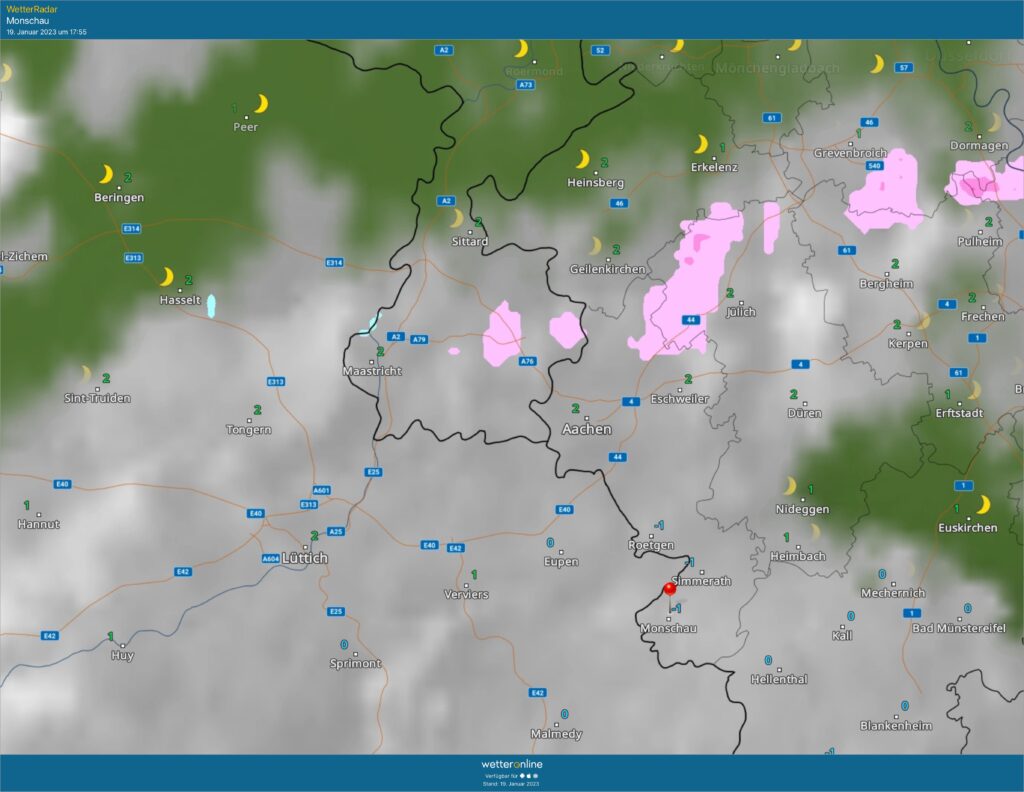Click the Erftstadt town label

click(x=959, y=413)
